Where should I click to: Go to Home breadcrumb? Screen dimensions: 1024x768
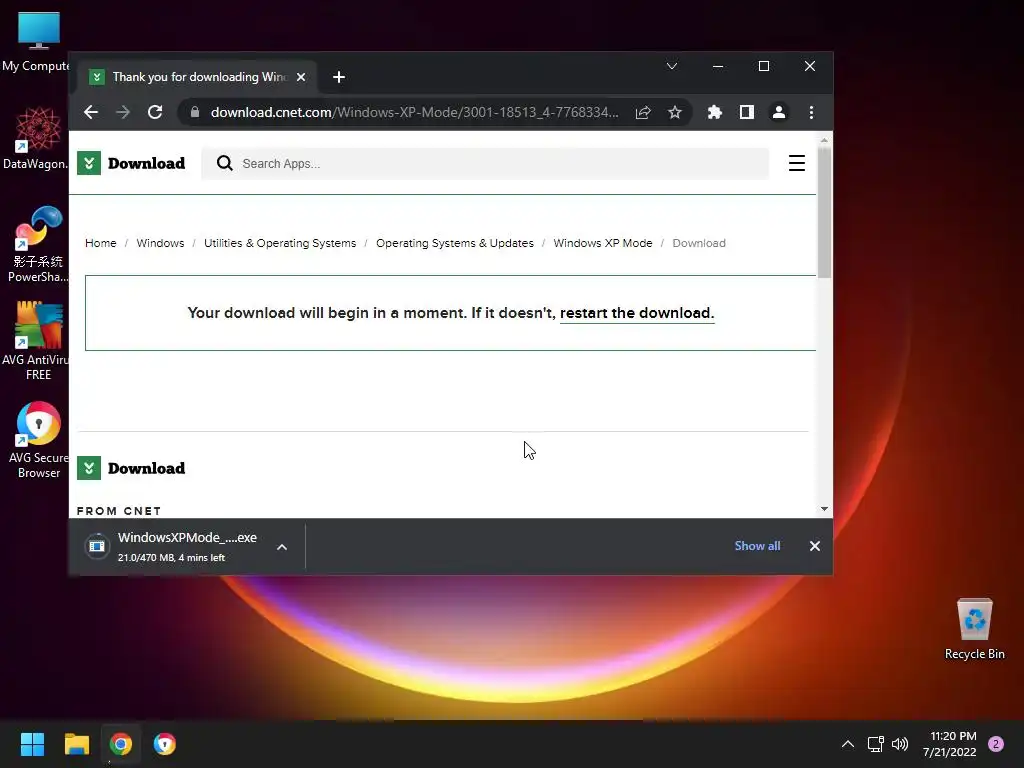(101, 243)
